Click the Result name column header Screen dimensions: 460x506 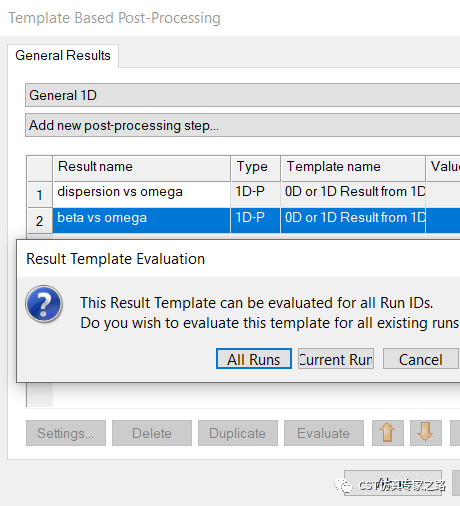(141, 168)
